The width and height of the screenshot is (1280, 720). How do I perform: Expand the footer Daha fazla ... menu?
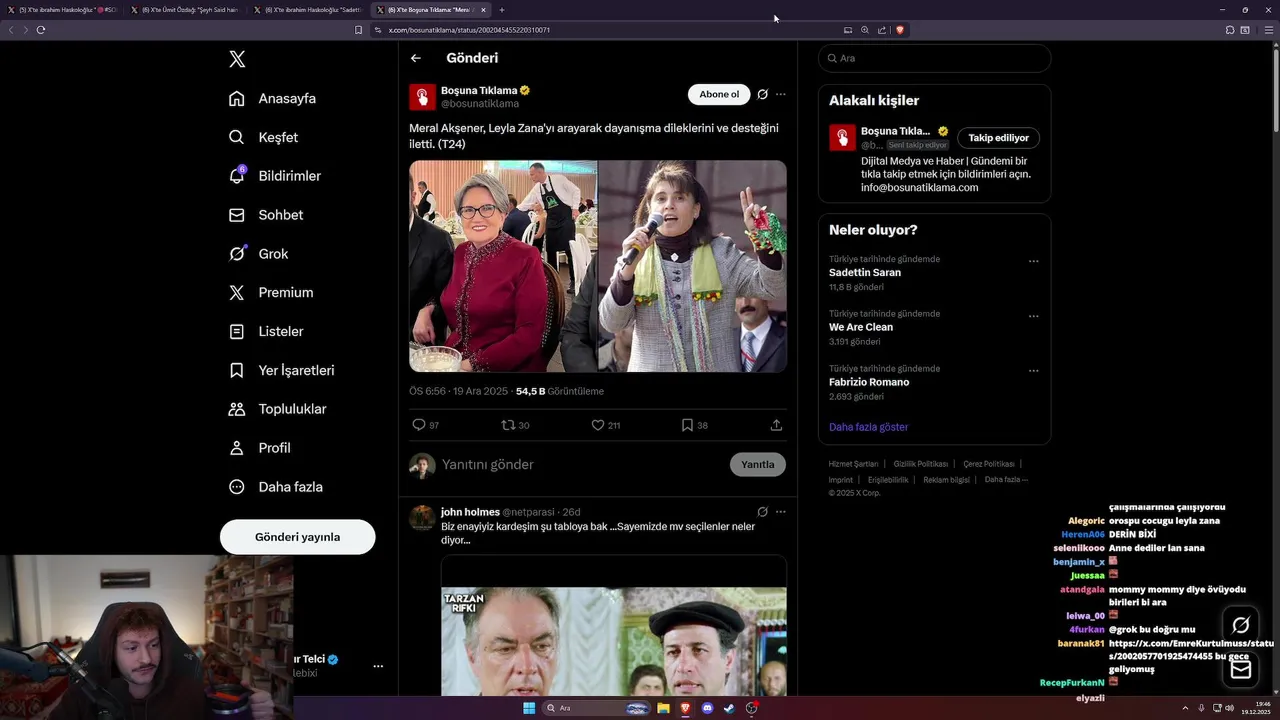point(1005,480)
